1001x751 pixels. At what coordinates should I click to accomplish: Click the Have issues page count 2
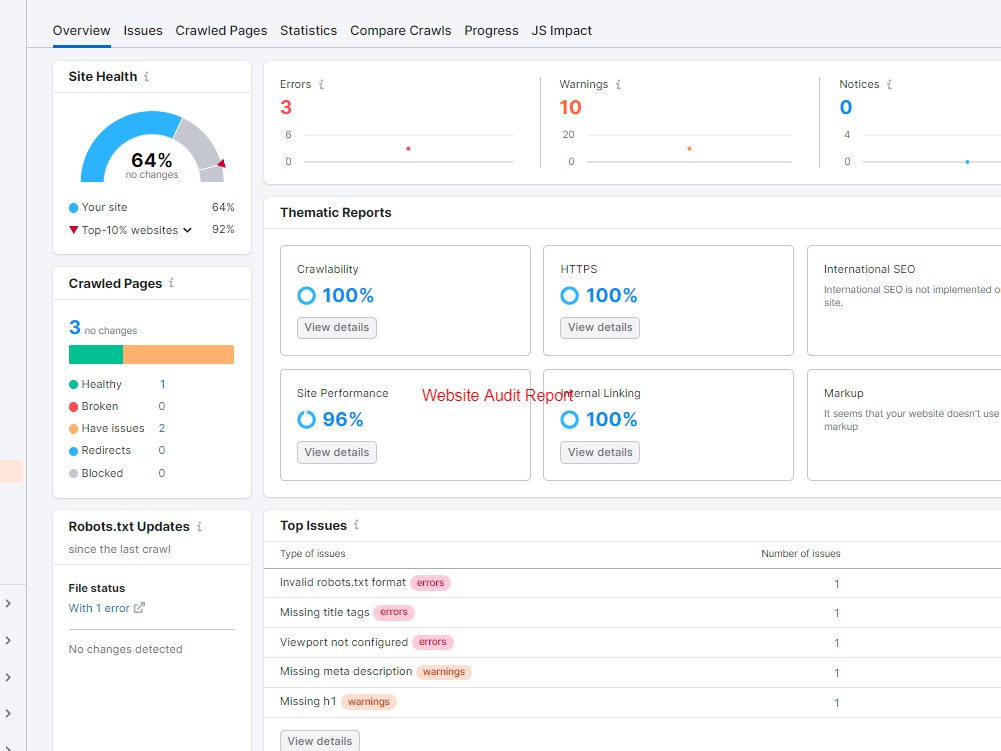tap(162, 428)
